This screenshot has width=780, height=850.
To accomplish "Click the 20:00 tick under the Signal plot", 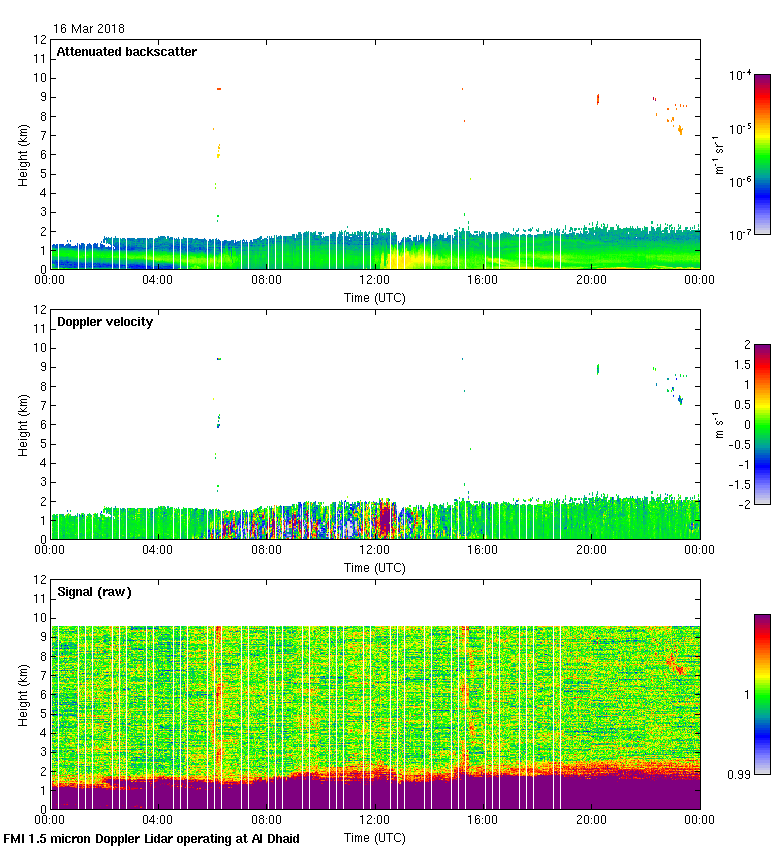I will [x=591, y=820].
